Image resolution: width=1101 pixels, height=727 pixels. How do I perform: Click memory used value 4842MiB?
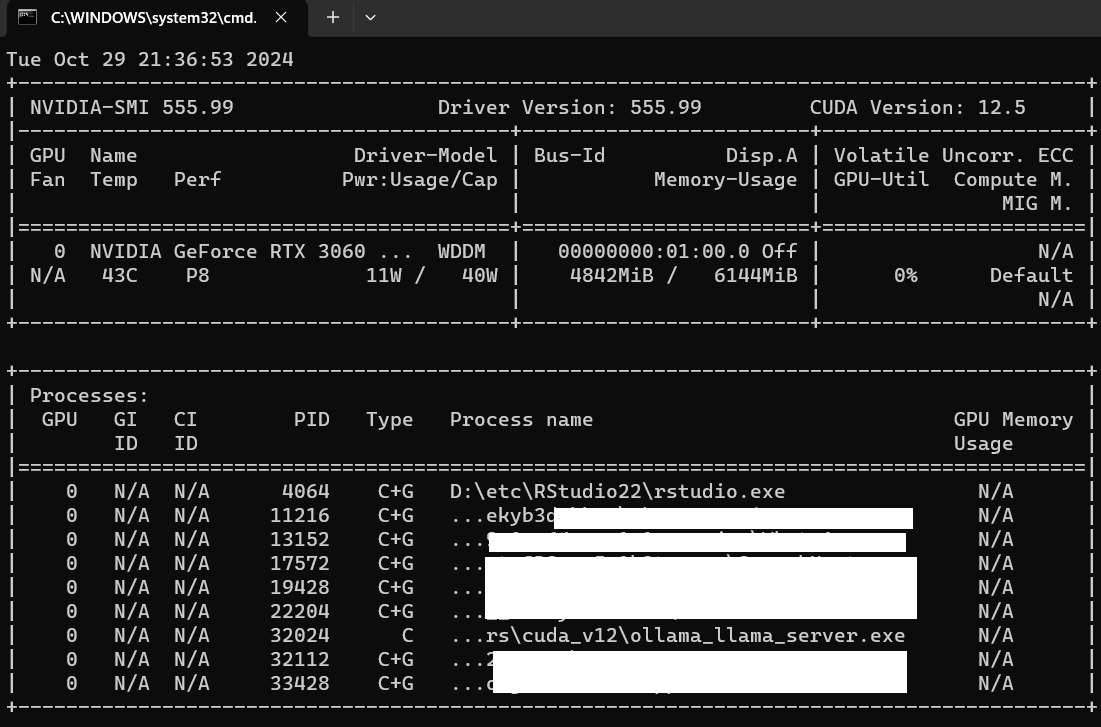coord(612,275)
